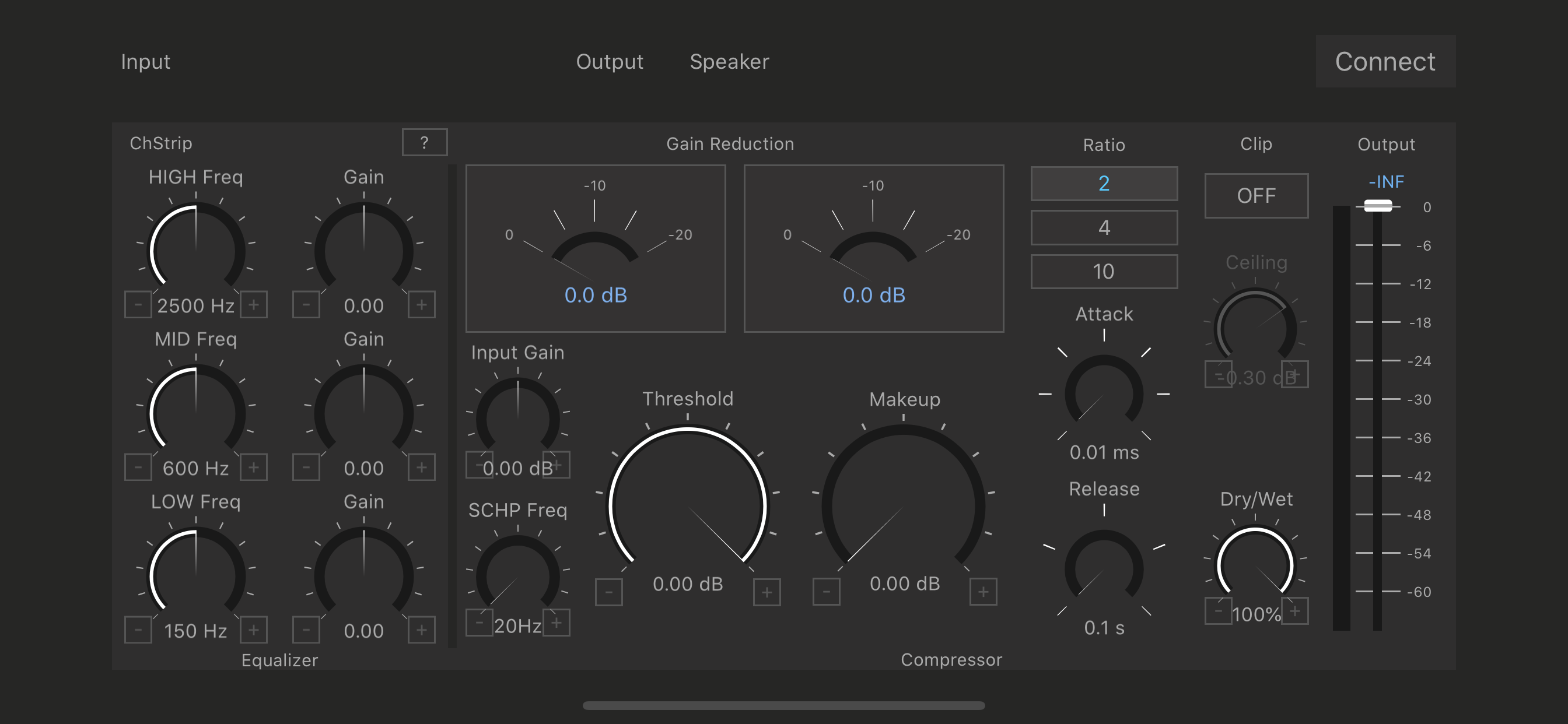Screen dimensions: 1568x724
Task: Increase Makeup with its plus button
Action: tap(983, 592)
